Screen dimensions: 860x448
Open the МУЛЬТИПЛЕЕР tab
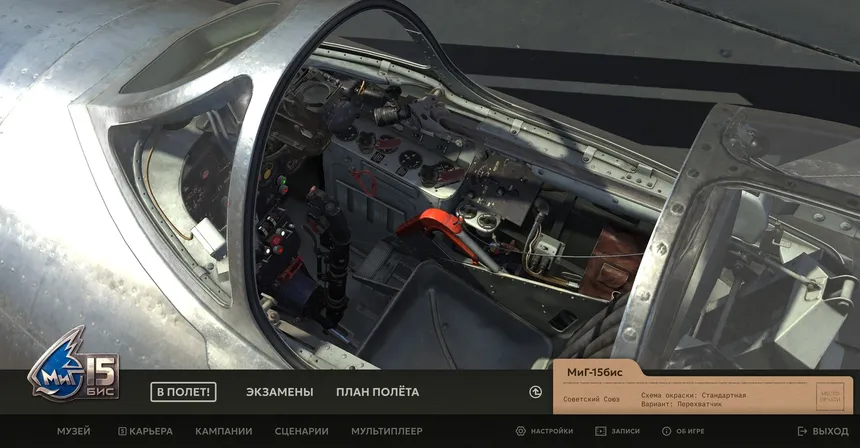click(x=386, y=431)
